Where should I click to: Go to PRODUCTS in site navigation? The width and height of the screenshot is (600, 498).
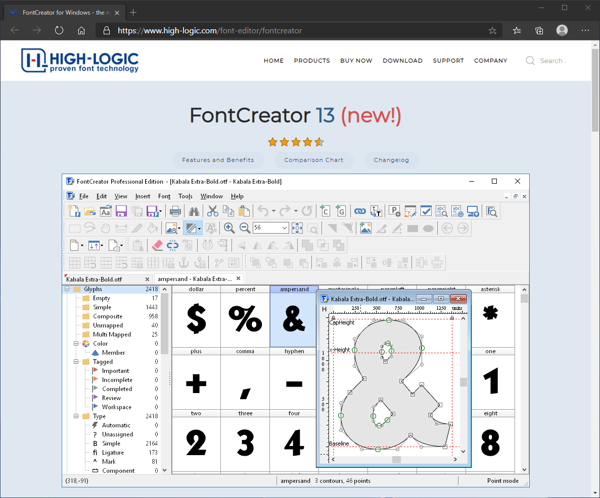click(x=312, y=60)
